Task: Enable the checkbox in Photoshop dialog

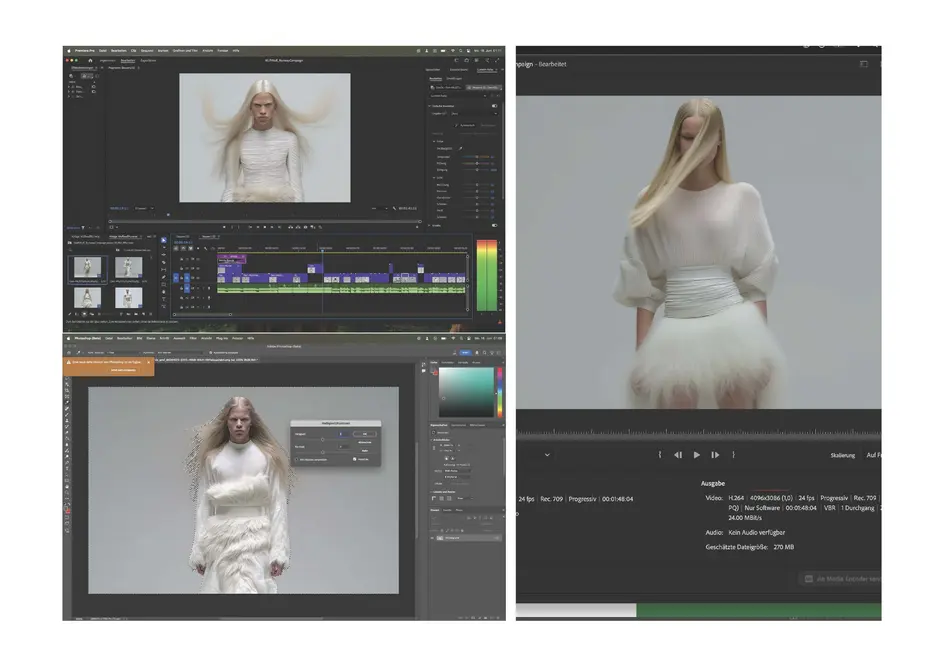Action: [x=297, y=459]
